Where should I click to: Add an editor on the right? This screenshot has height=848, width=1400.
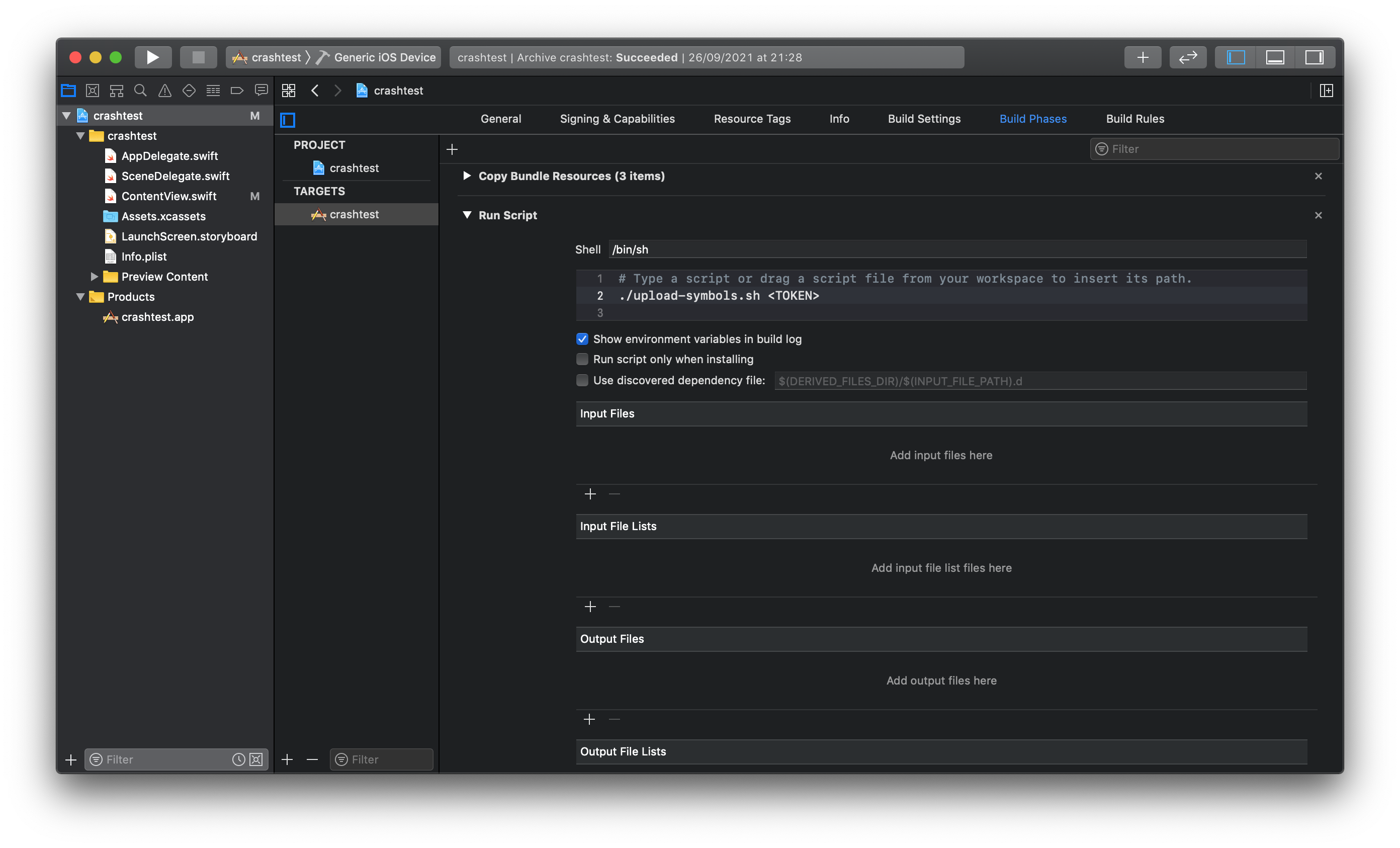(x=1326, y=91)
